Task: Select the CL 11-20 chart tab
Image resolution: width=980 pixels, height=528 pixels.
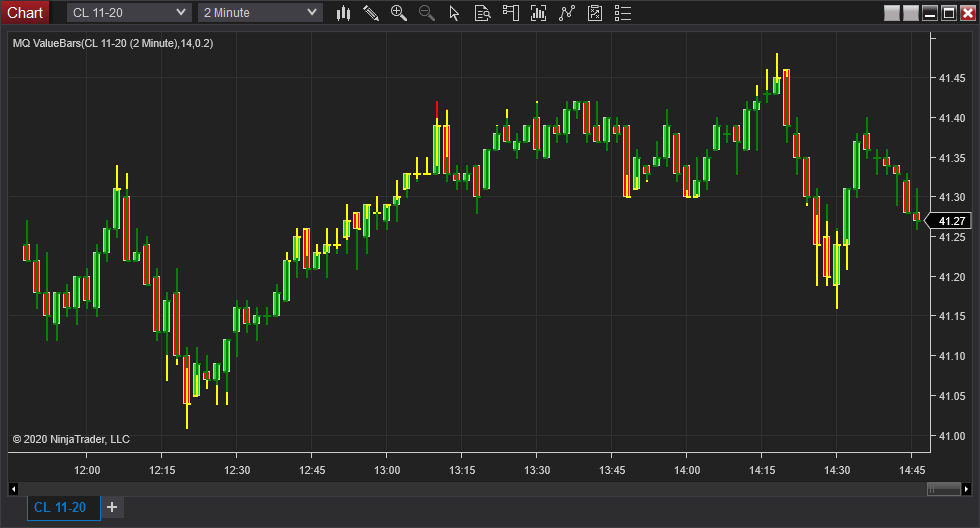Action: click(63, 507)
